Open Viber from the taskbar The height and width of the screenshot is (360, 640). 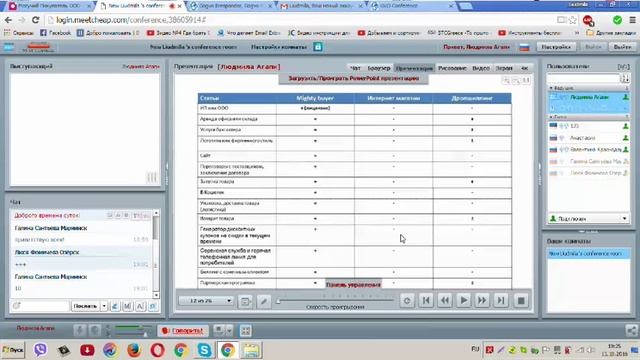click(40, 350)
